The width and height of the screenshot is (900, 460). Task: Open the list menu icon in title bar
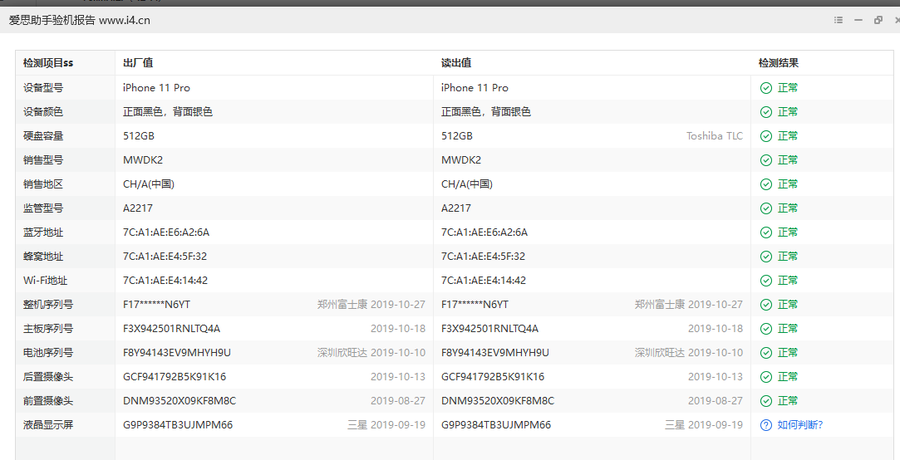click(839, 20)
